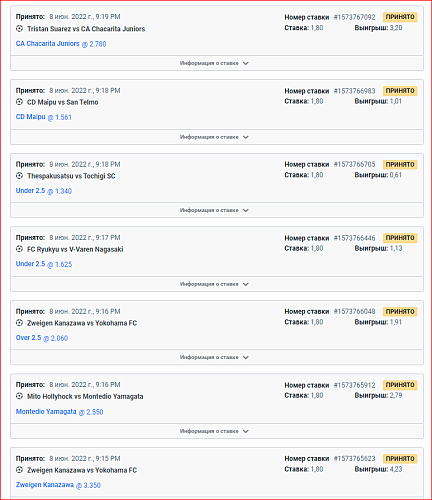Open Montedio Yamagata @ 2.550 link
This screenshot has width=432, height=500.
click(59, 412)
